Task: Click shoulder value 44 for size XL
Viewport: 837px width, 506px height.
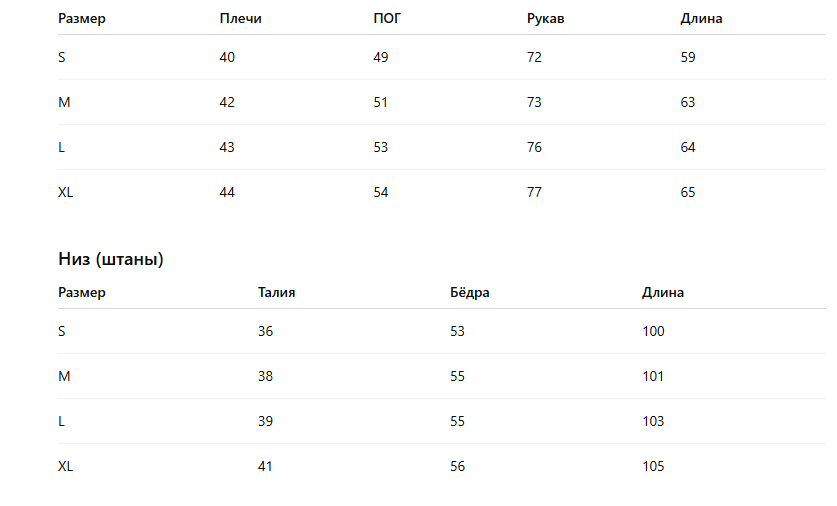Action: click(x=227, y=192)
